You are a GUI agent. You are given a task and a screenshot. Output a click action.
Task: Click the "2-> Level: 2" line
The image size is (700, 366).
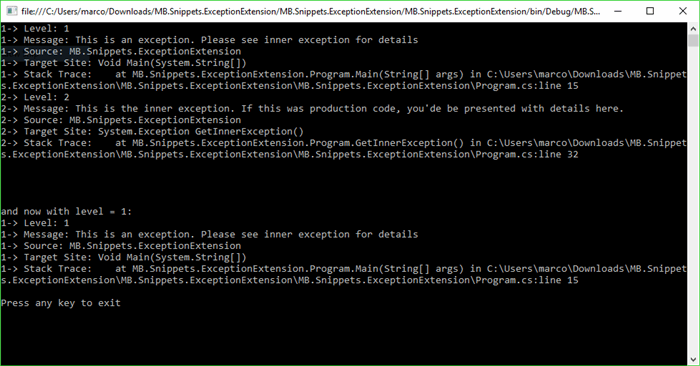pyautogui.click(x=35, y=97)
